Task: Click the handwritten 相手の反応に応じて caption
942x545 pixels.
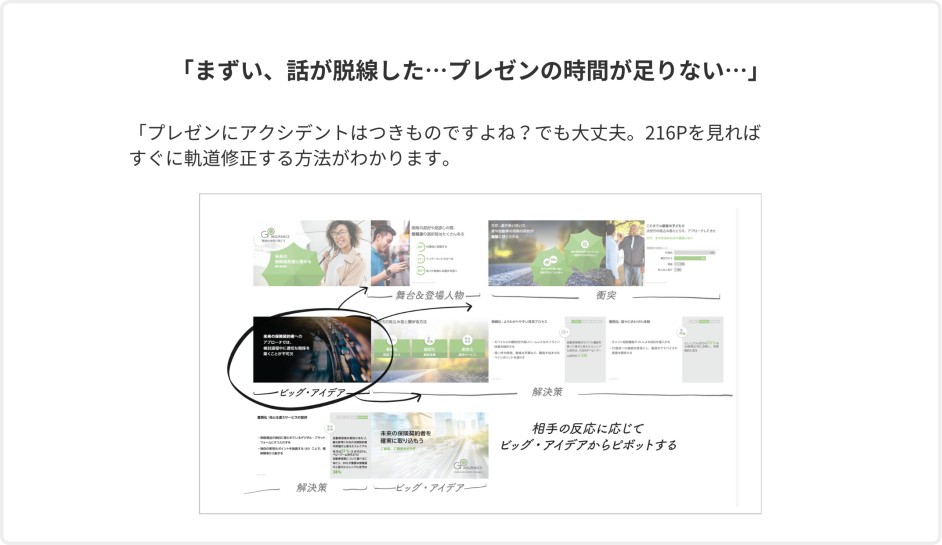Action: pyautogui.click(x=587, y=427)
